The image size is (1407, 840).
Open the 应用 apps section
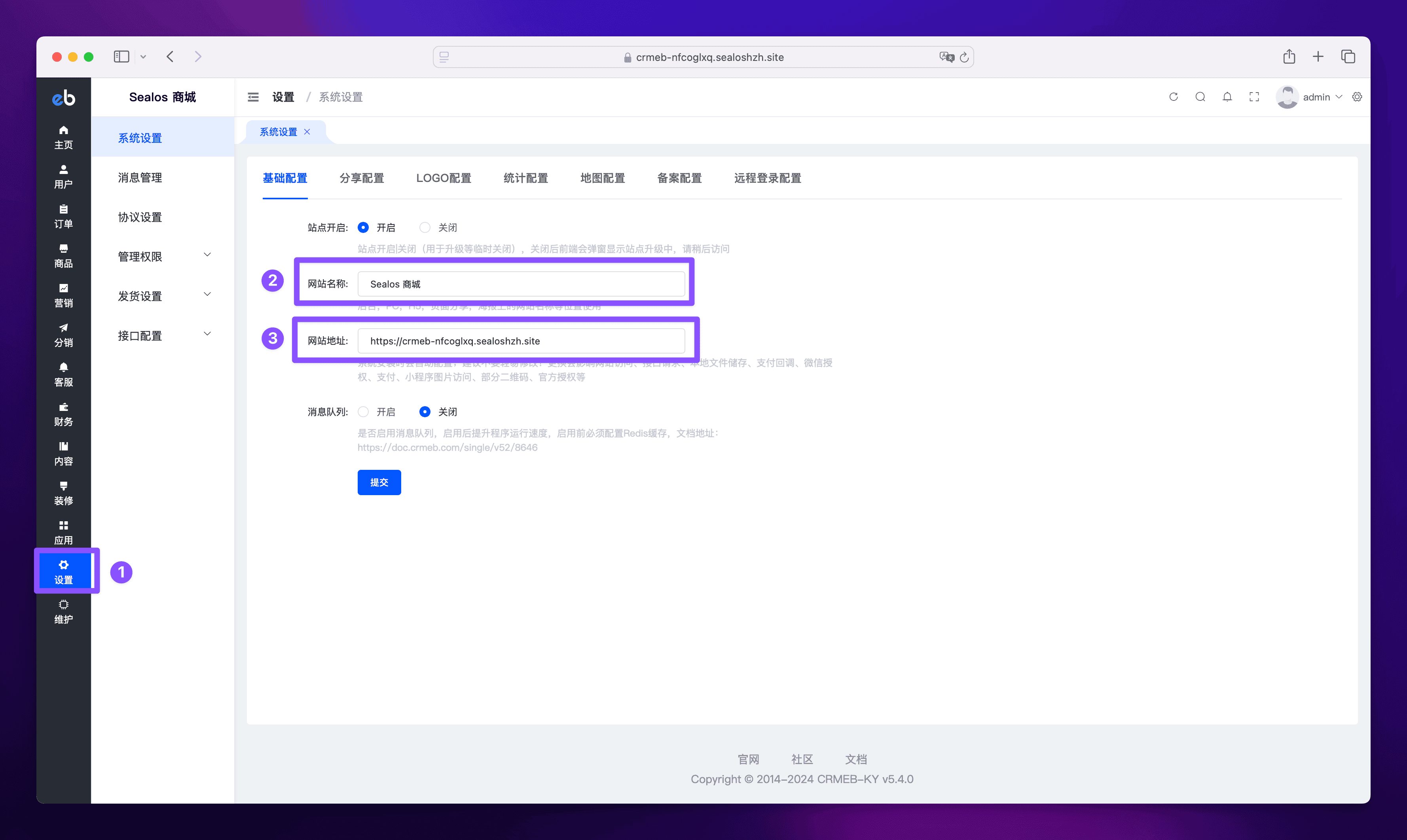(x=63, y=533)
